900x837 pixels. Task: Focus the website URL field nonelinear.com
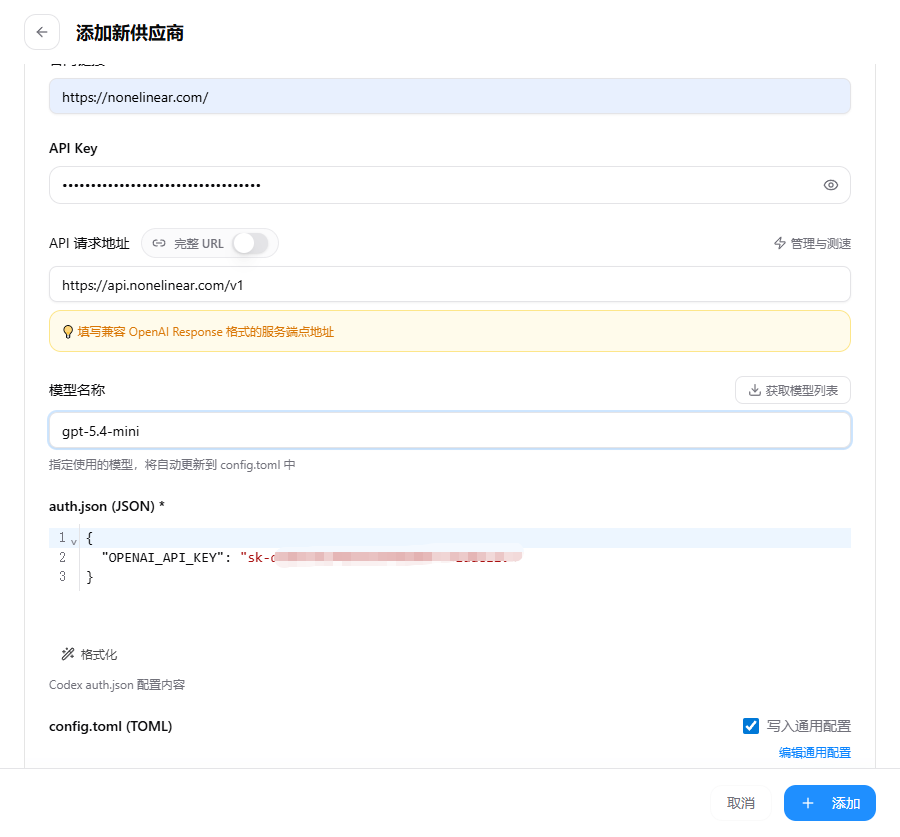(x=449, y=96)
